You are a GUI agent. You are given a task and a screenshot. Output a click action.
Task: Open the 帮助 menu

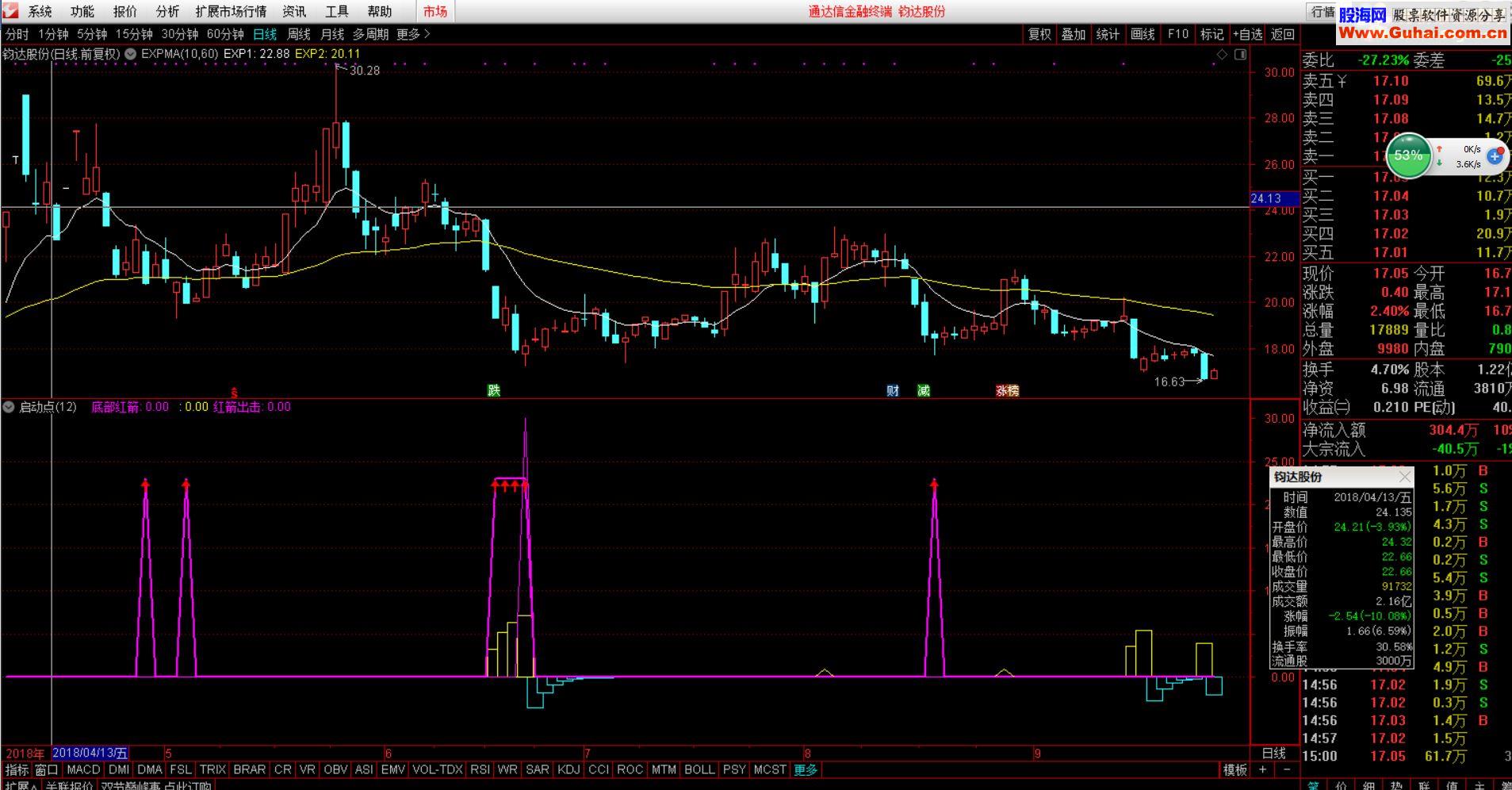pyautogui.click(x=380, y=11)
